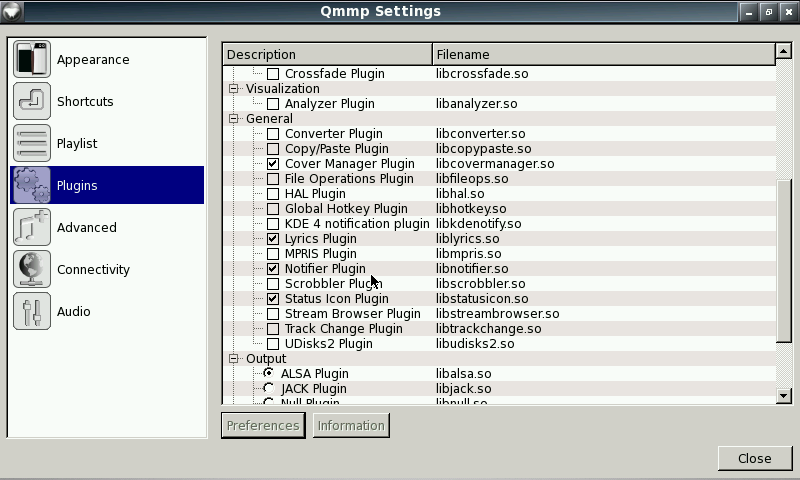The height and width of the screenshot is (480, 800).
Task: Sort by the Filename column header
Action: click(x=604, y=55)
